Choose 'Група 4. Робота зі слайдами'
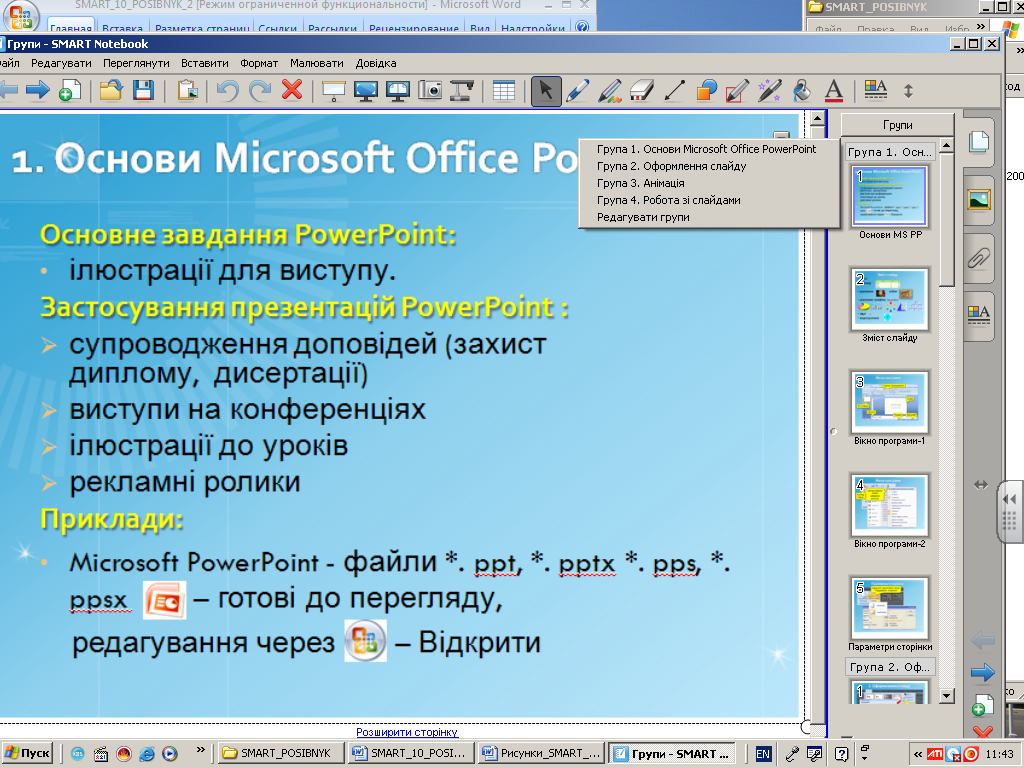1024x768 pixels. pos(669,200)
